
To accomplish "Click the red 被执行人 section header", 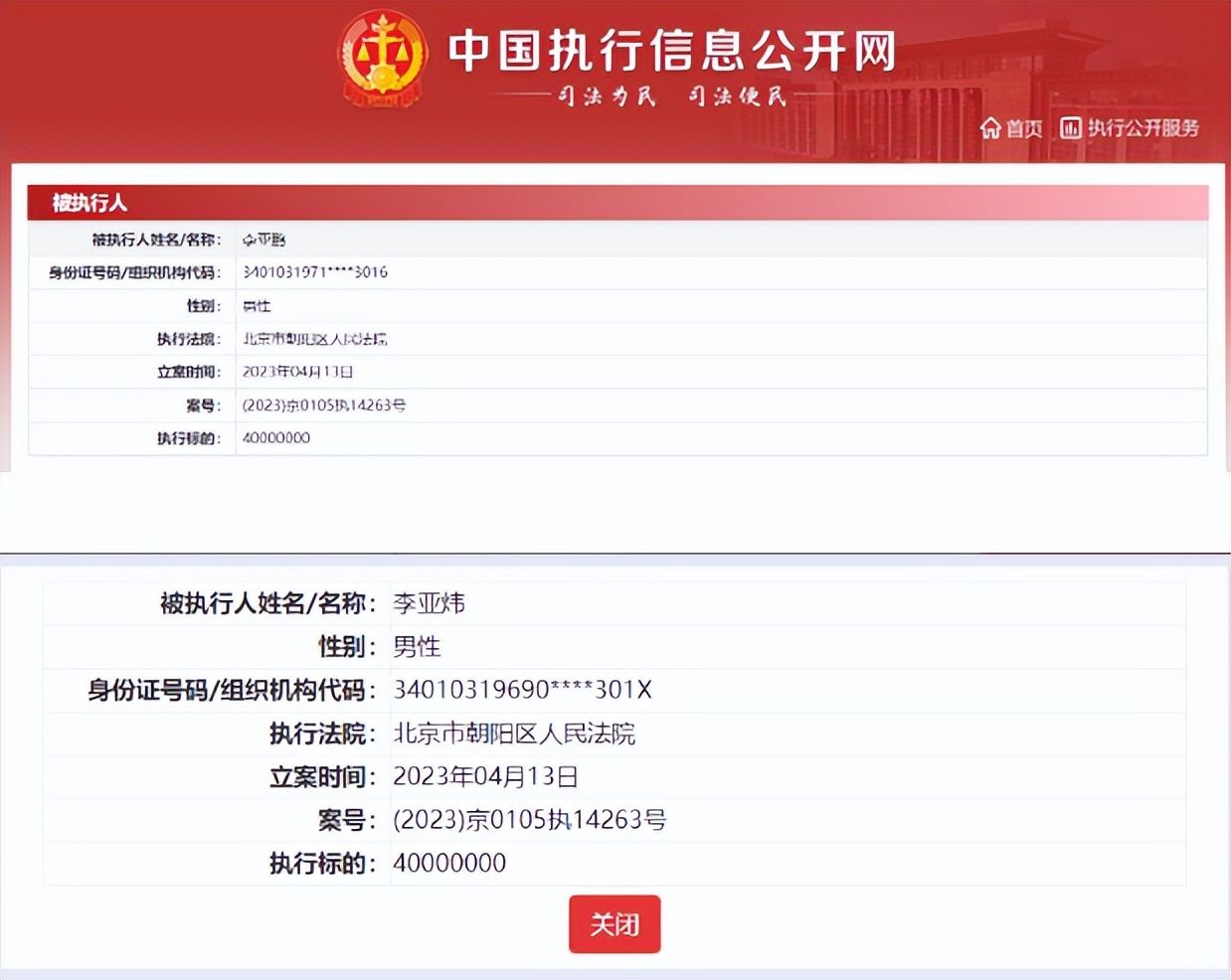I will (x=617, y=203).
